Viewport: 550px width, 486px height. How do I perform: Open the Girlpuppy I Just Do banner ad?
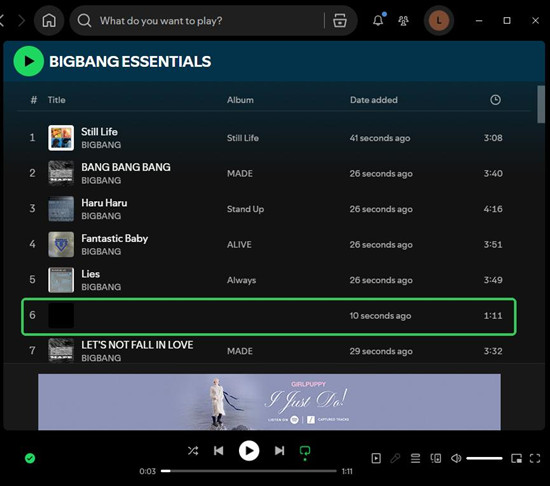point(269,402)
